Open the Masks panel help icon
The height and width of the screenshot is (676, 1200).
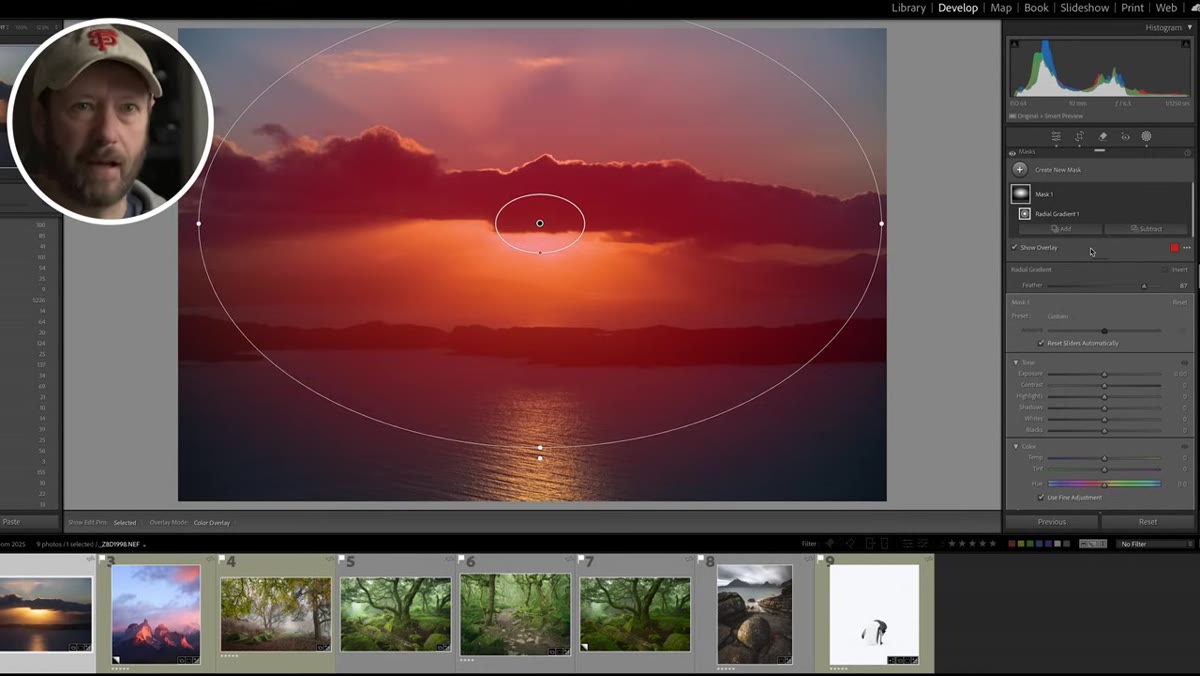click(1187, 152)
